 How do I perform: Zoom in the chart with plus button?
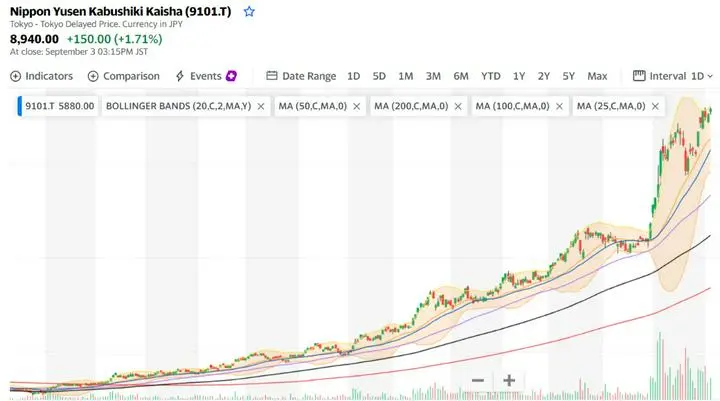(509, 380)
